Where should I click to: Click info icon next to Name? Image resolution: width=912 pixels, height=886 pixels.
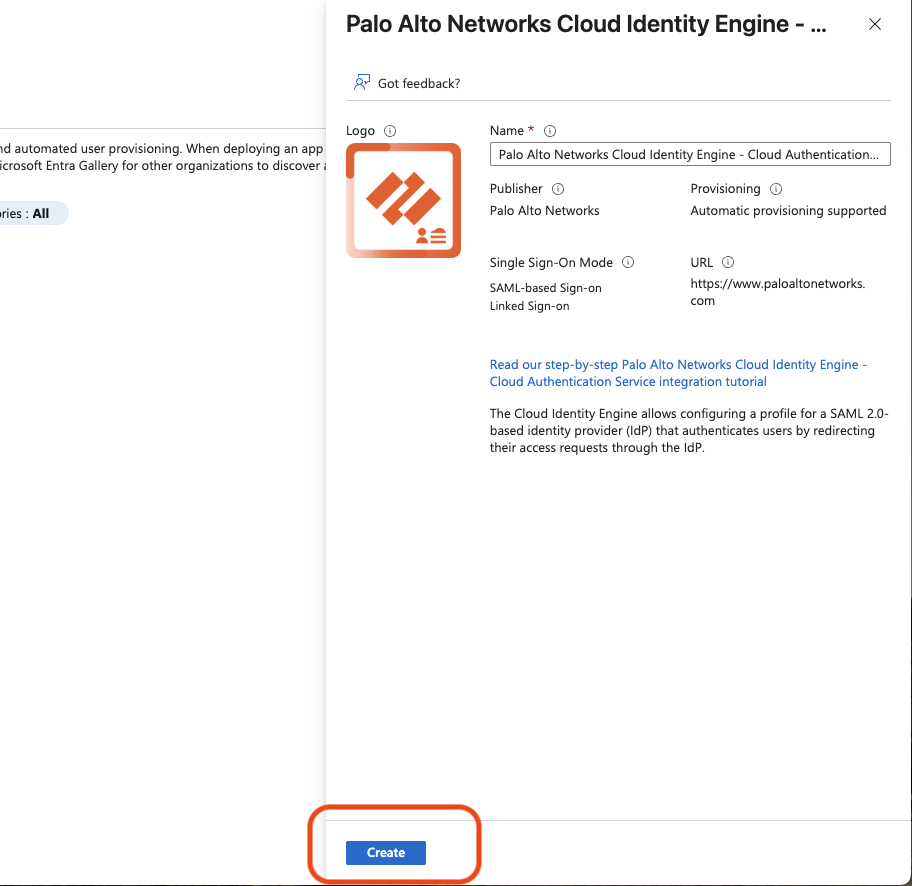550,131
